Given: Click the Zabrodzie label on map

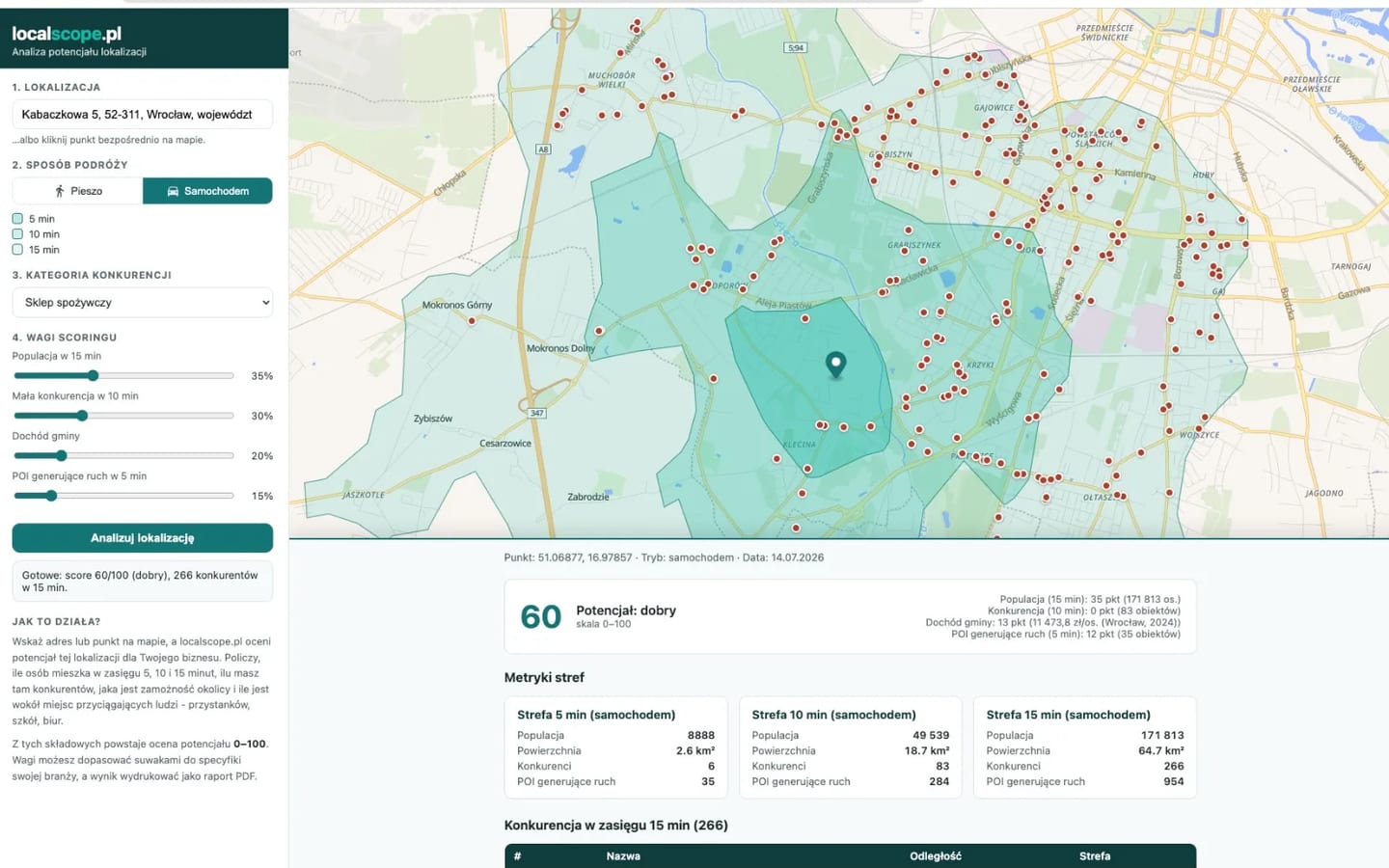Looking at the screenshot, I should point(588,497).
